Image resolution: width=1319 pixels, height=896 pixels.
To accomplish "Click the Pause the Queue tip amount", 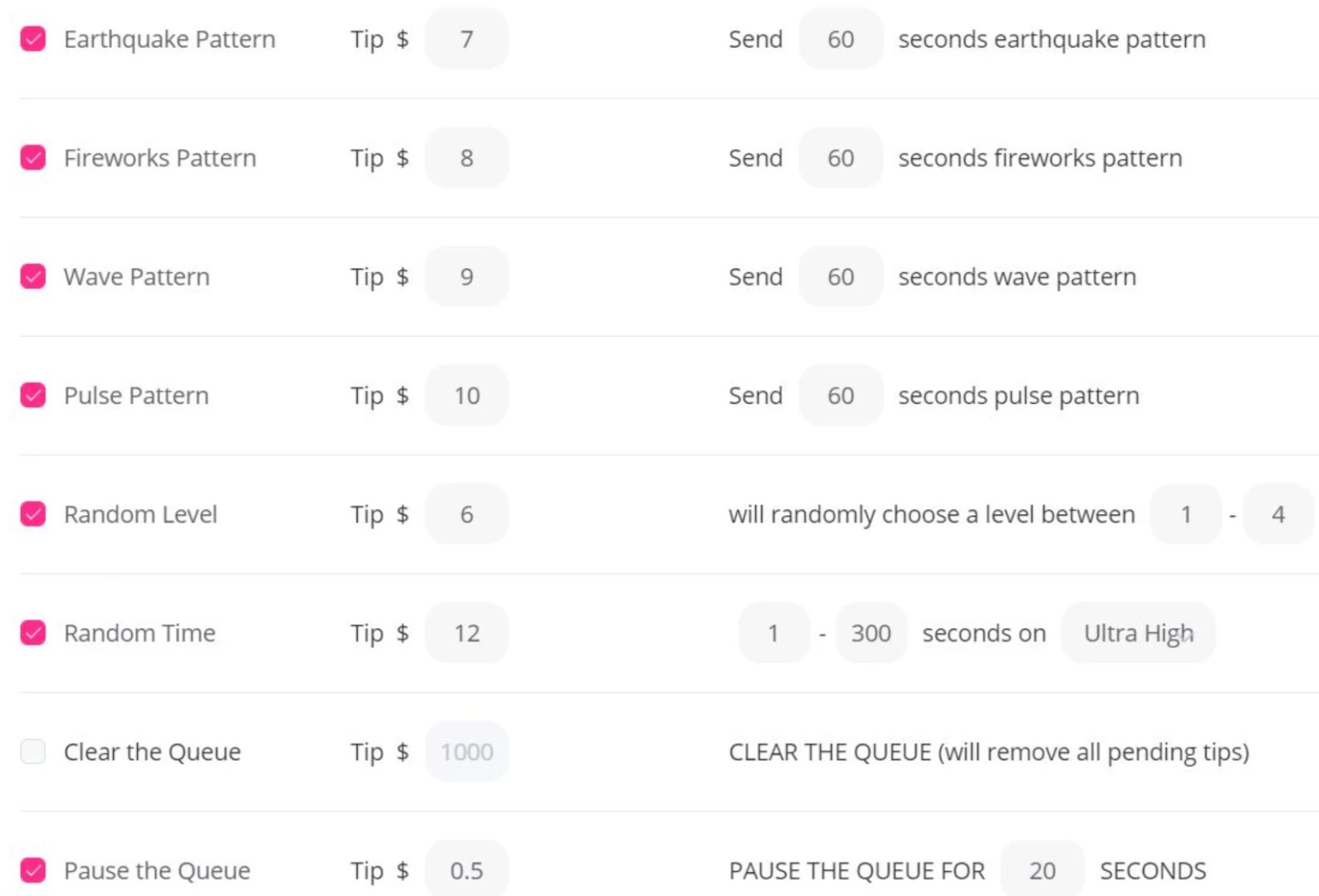I will (x=467, y=870).
